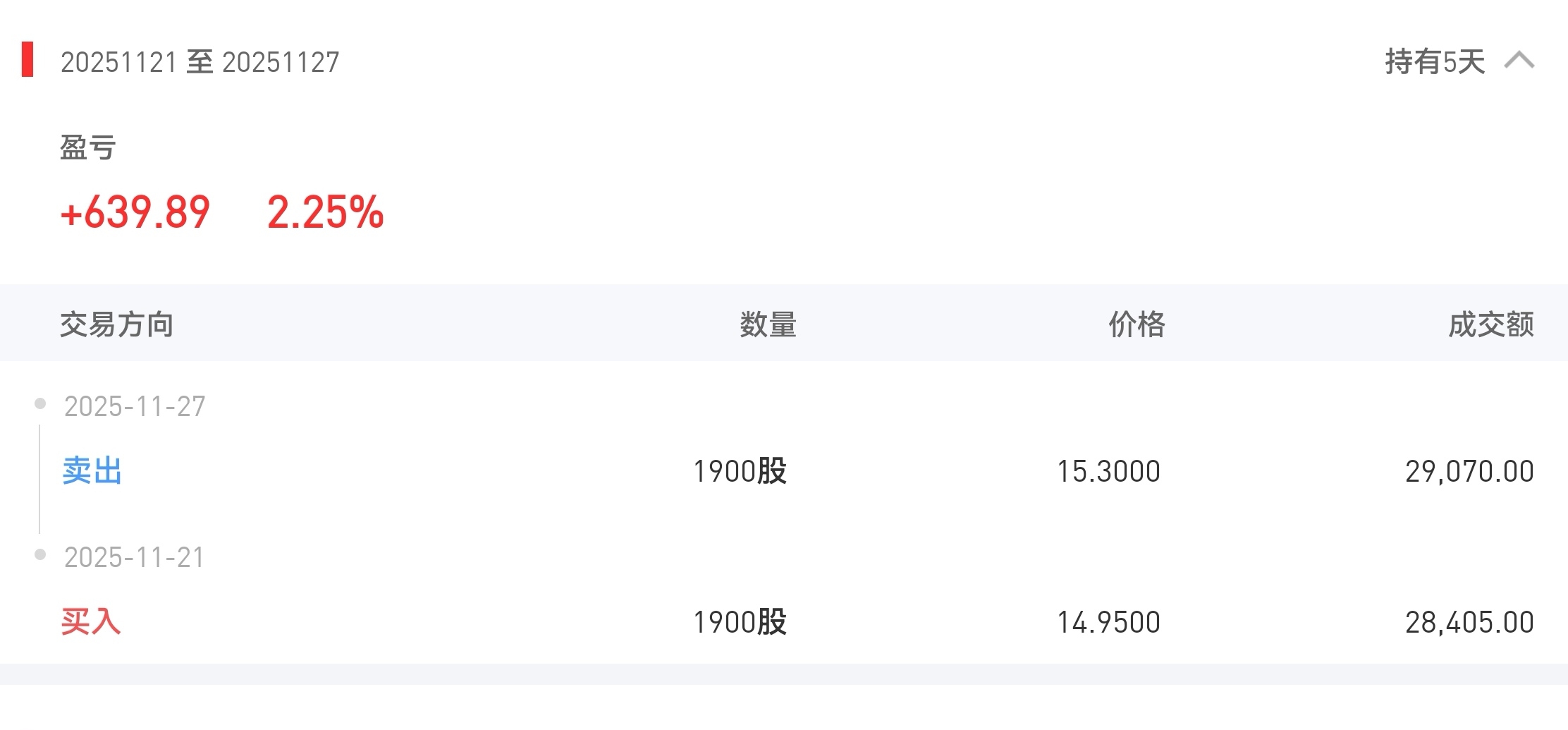This screenshot has height=730, width=1568.
Task: Select the sell price 15.3000
Action: (1108, 471)
